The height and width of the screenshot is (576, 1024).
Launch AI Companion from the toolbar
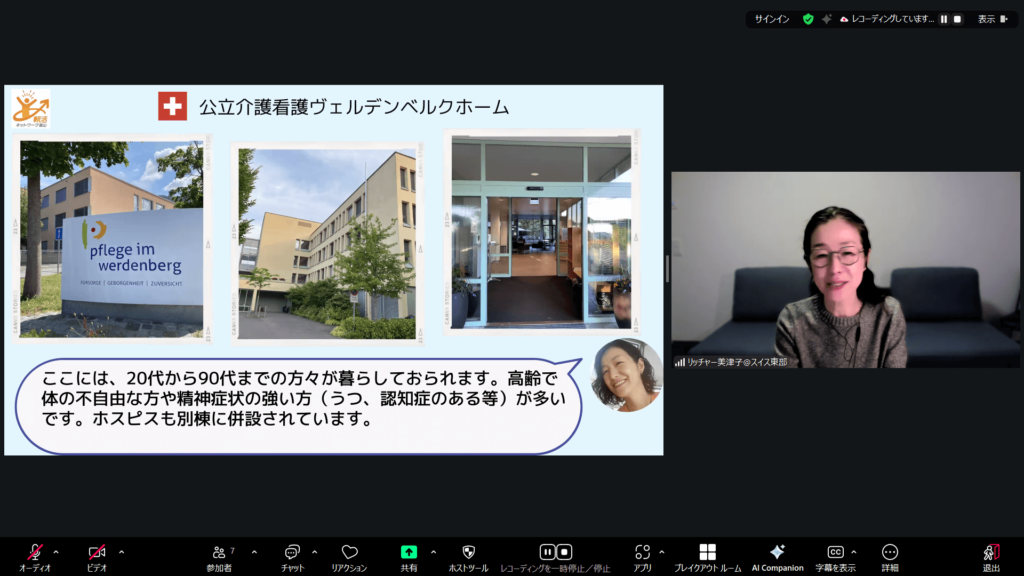tap(777, 552)
